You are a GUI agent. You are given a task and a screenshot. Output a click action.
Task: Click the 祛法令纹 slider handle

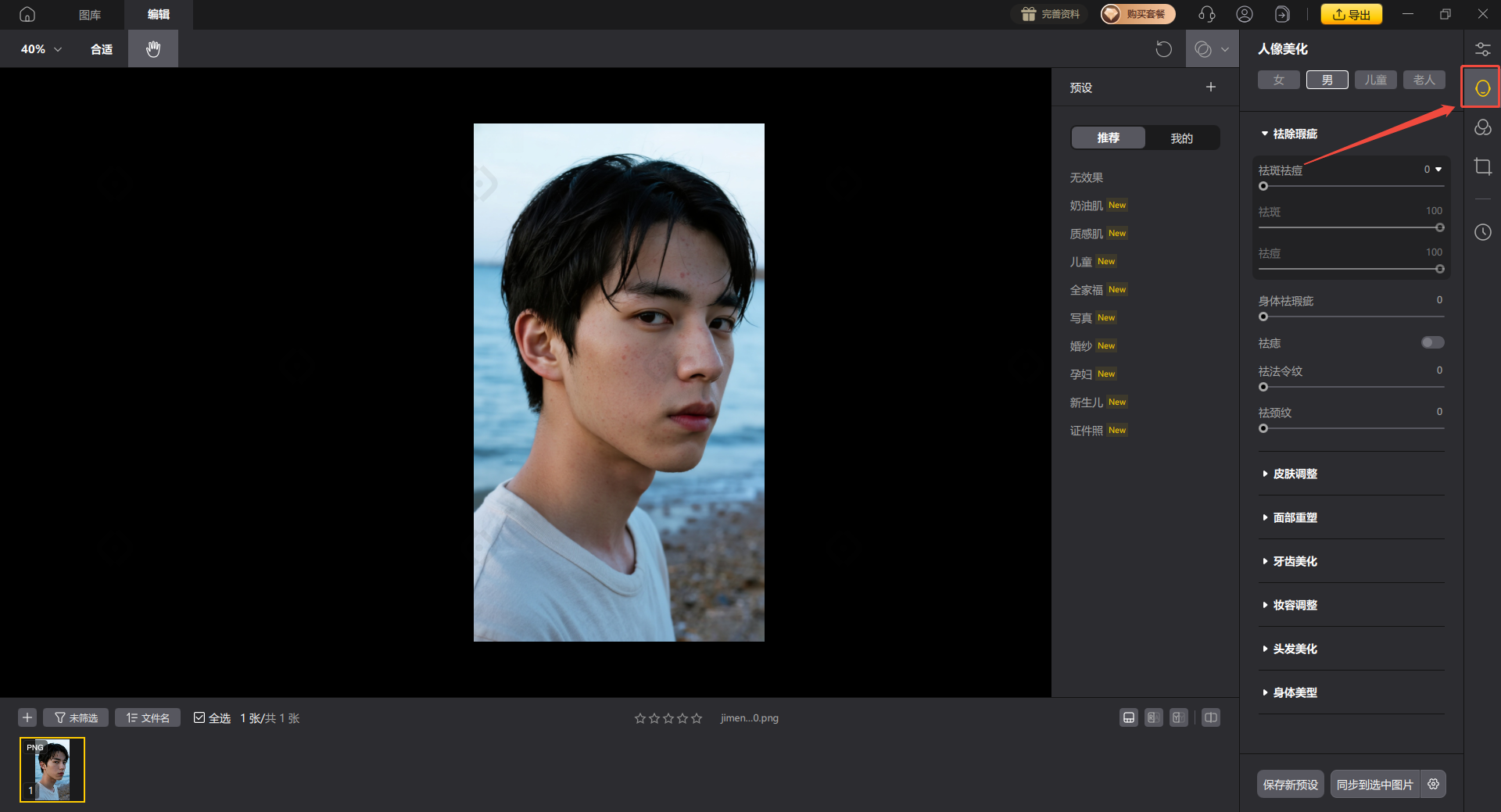tap(1263, 387)
